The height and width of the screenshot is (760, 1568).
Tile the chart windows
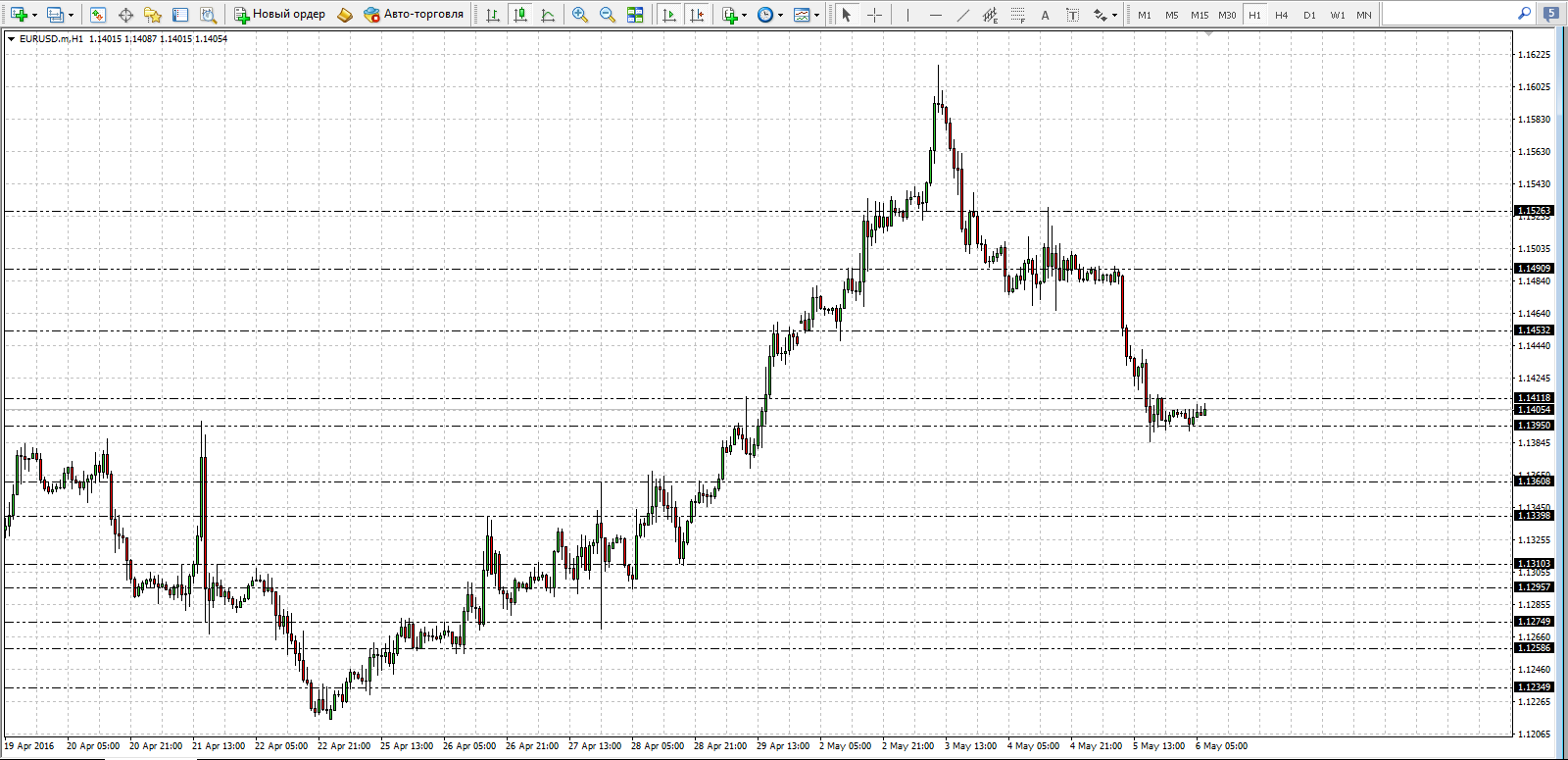coord(635,15)
